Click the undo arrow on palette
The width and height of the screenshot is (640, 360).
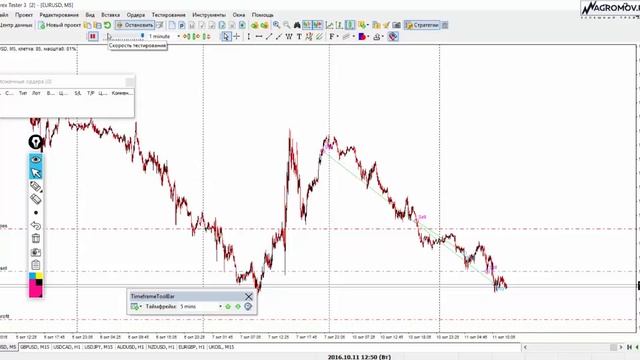tap(36, 225)
